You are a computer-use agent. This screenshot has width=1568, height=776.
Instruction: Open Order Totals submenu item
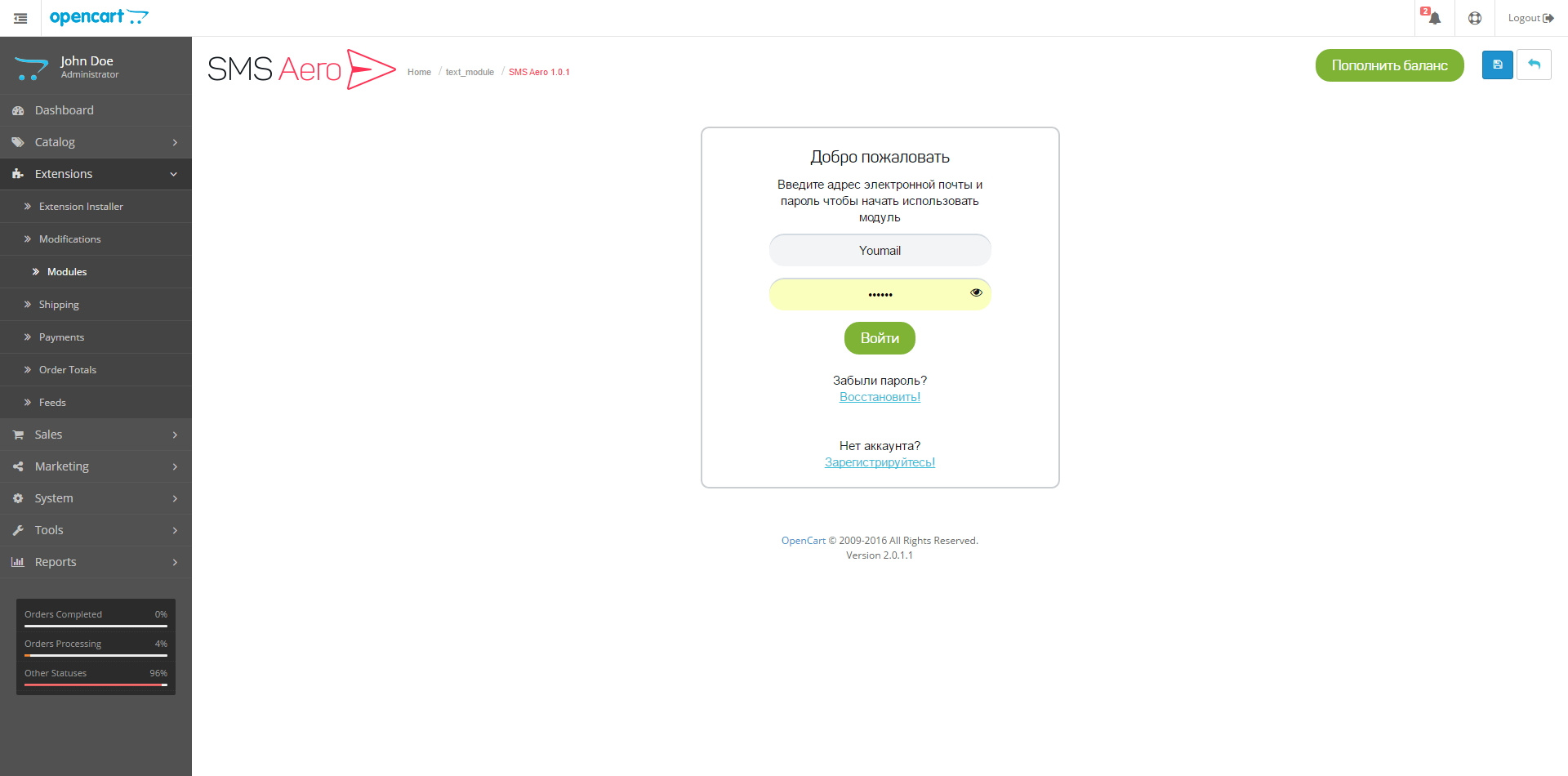click(96, 370)
